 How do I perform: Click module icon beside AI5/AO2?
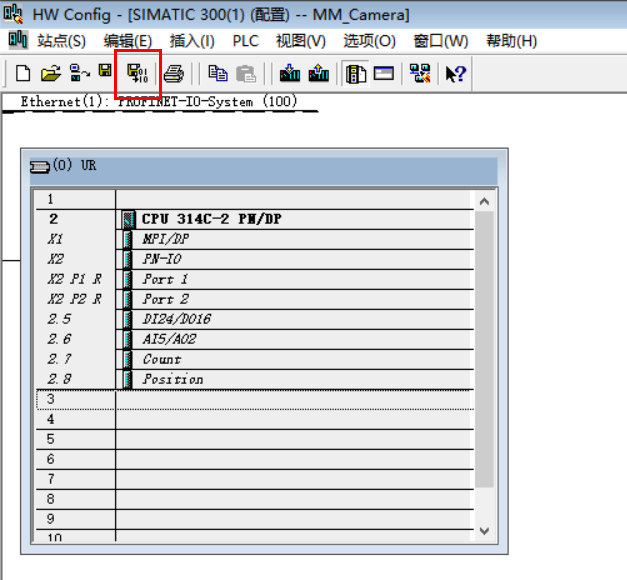(127, 339)
